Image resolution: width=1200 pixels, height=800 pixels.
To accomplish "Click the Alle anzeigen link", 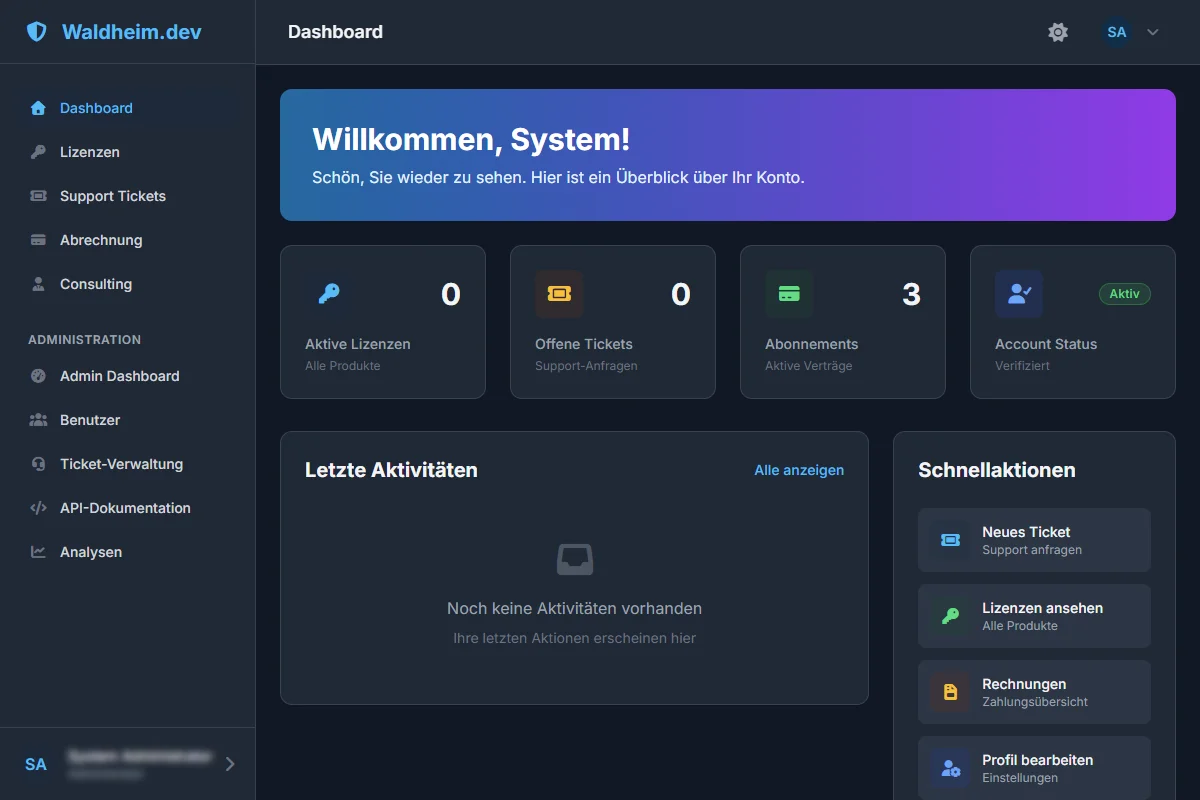I will click(x=799, y=470).
